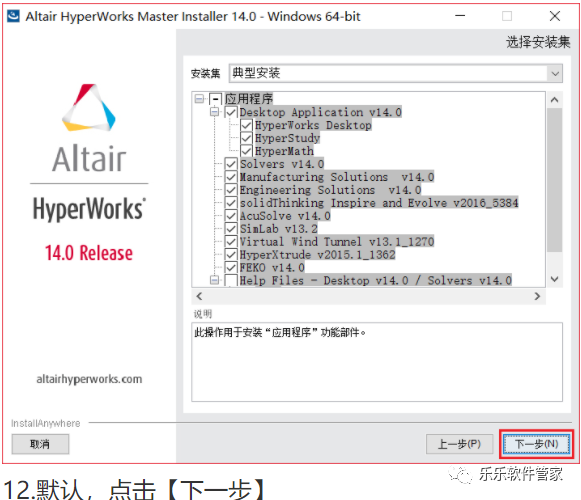
Task: Uncheck Engineering Solutions v14.0 checkbox
Action: tap(231, 189)
